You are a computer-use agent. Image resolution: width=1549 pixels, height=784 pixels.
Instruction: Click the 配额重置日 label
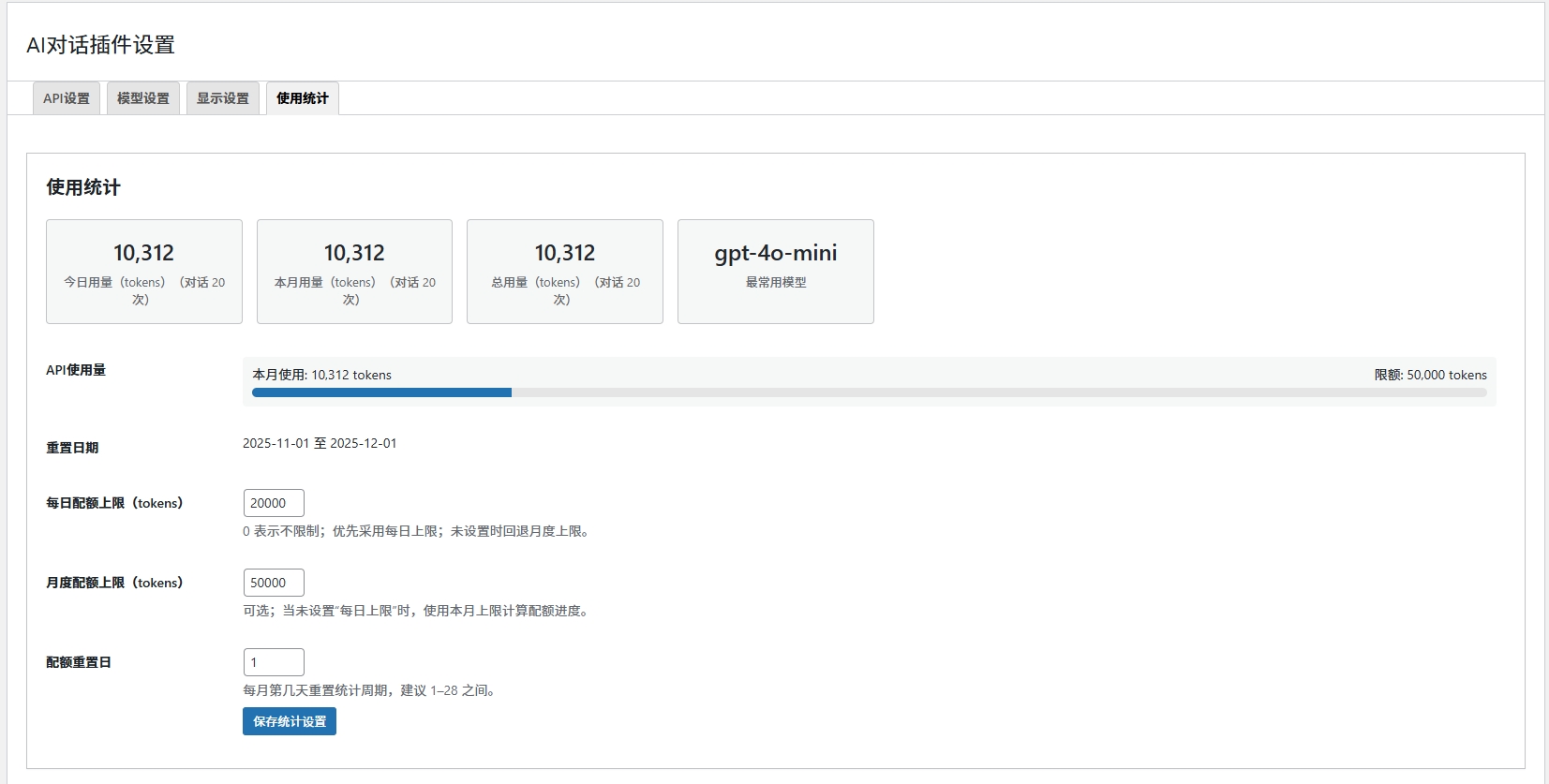tap(79, 662)
